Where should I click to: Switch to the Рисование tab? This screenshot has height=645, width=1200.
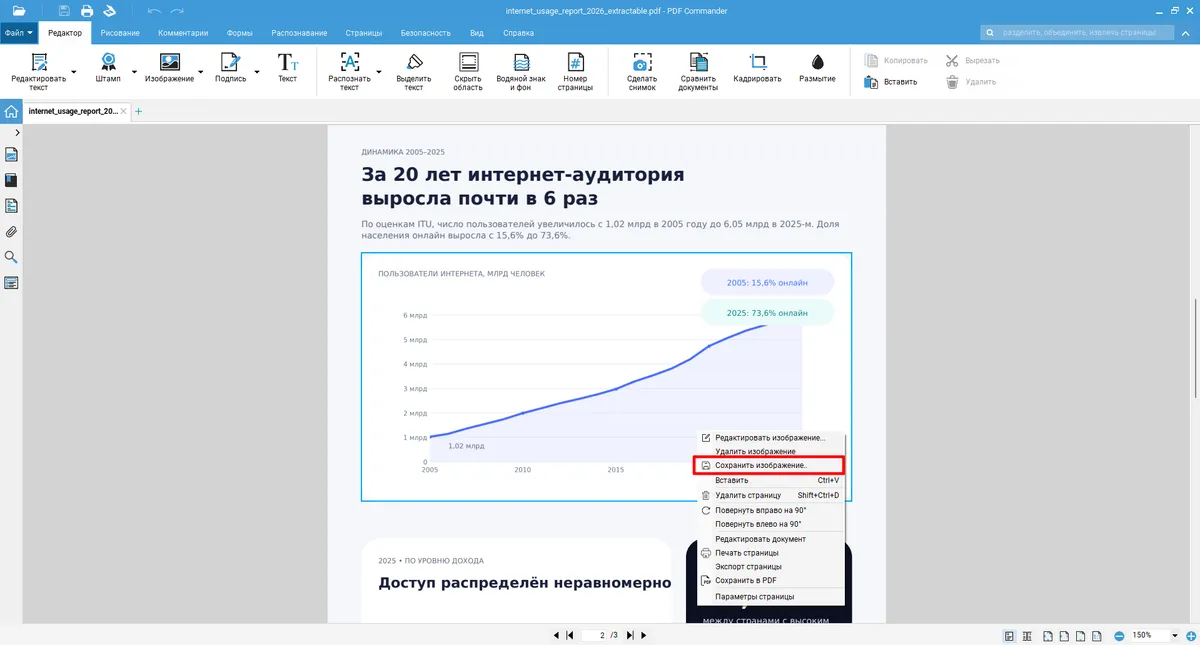[120, 33]
